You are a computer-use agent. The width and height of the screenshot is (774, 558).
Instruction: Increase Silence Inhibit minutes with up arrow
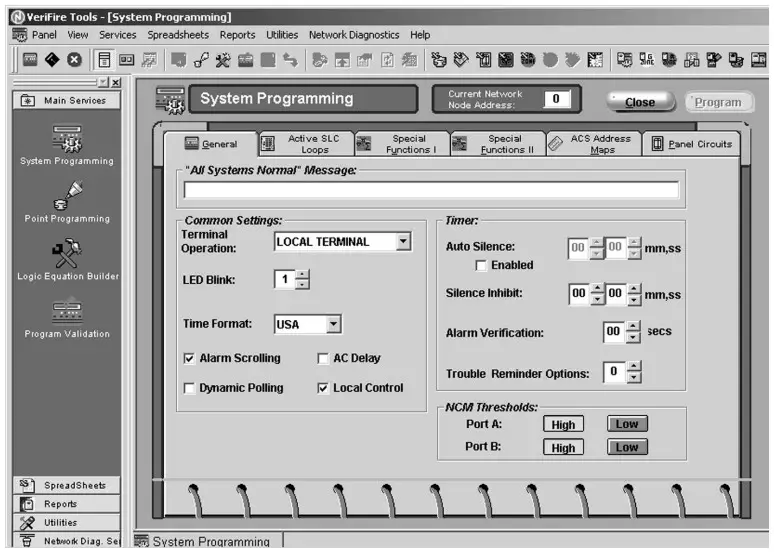point(597,288)
